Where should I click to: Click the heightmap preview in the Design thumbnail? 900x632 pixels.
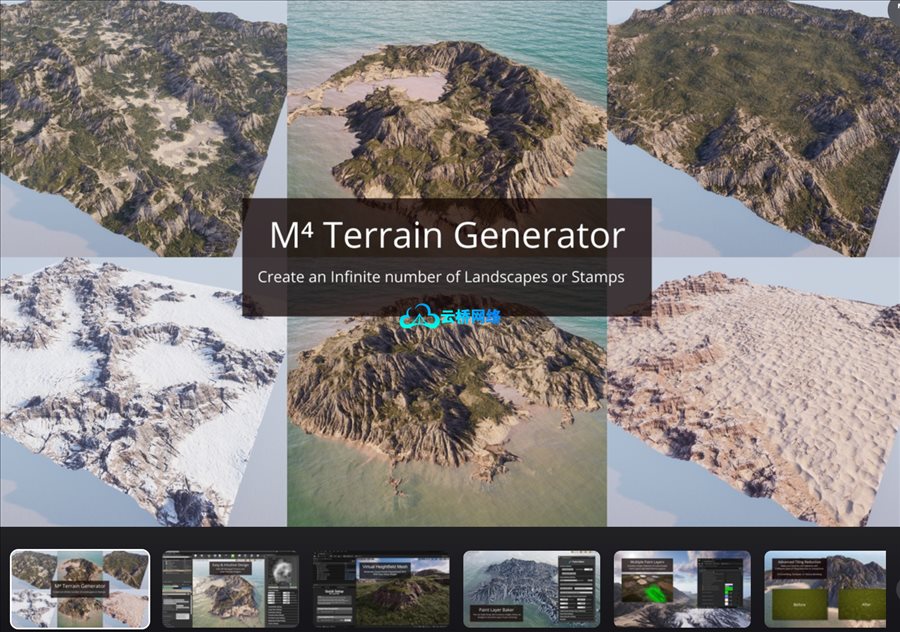tap(282, 571)
